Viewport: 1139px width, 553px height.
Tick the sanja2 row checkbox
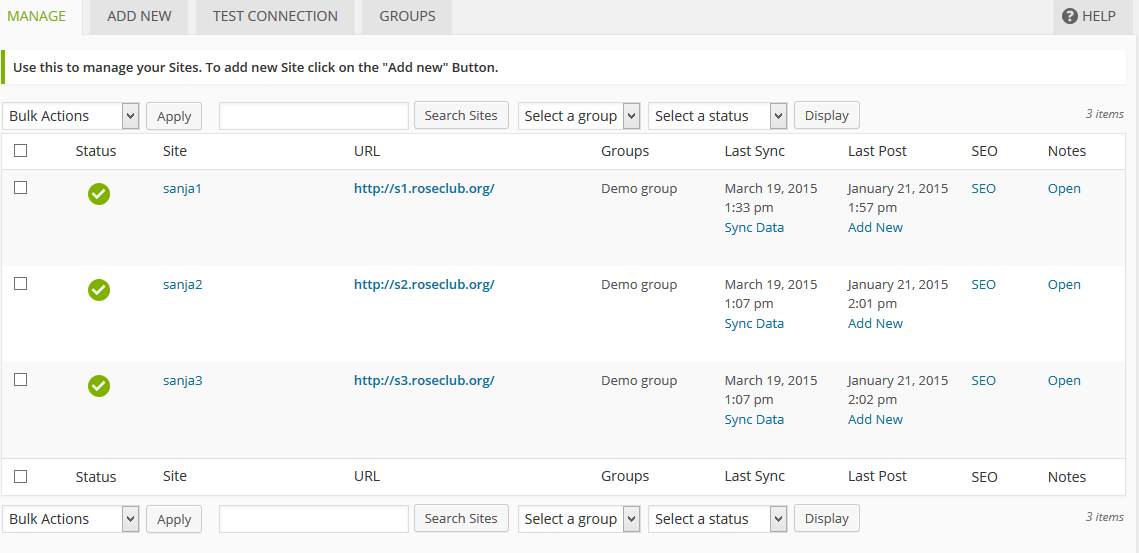(x=21, y=283)
